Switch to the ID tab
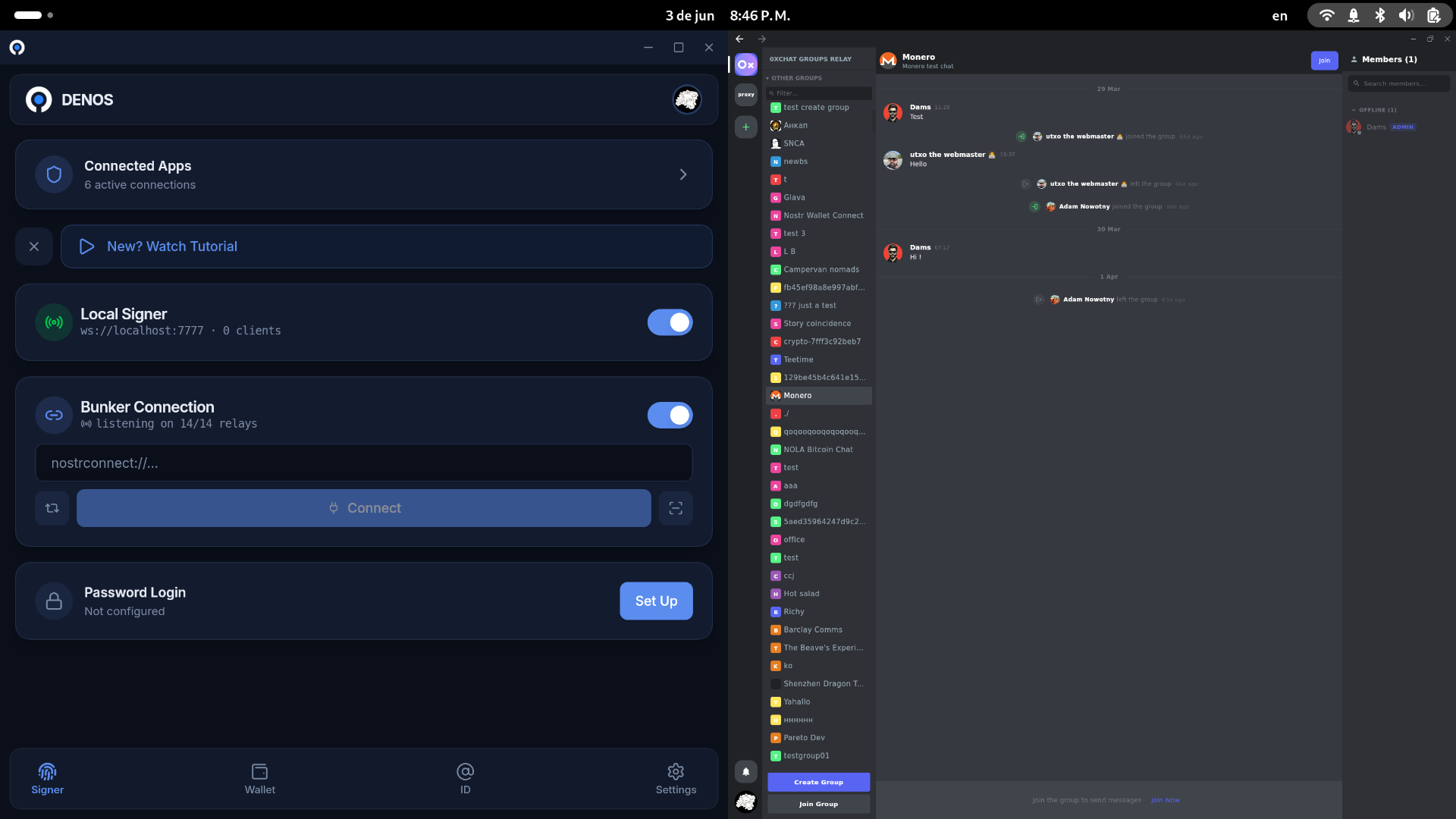 [x=465, y=779]
